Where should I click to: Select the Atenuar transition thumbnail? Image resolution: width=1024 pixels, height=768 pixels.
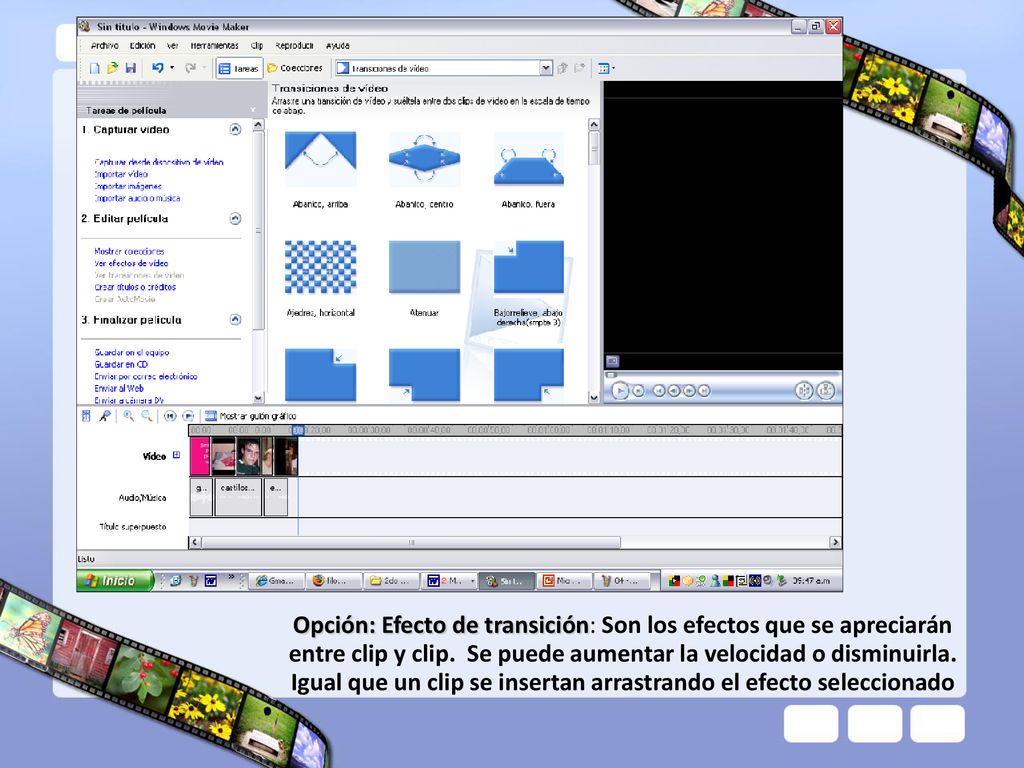coord(424,267)
